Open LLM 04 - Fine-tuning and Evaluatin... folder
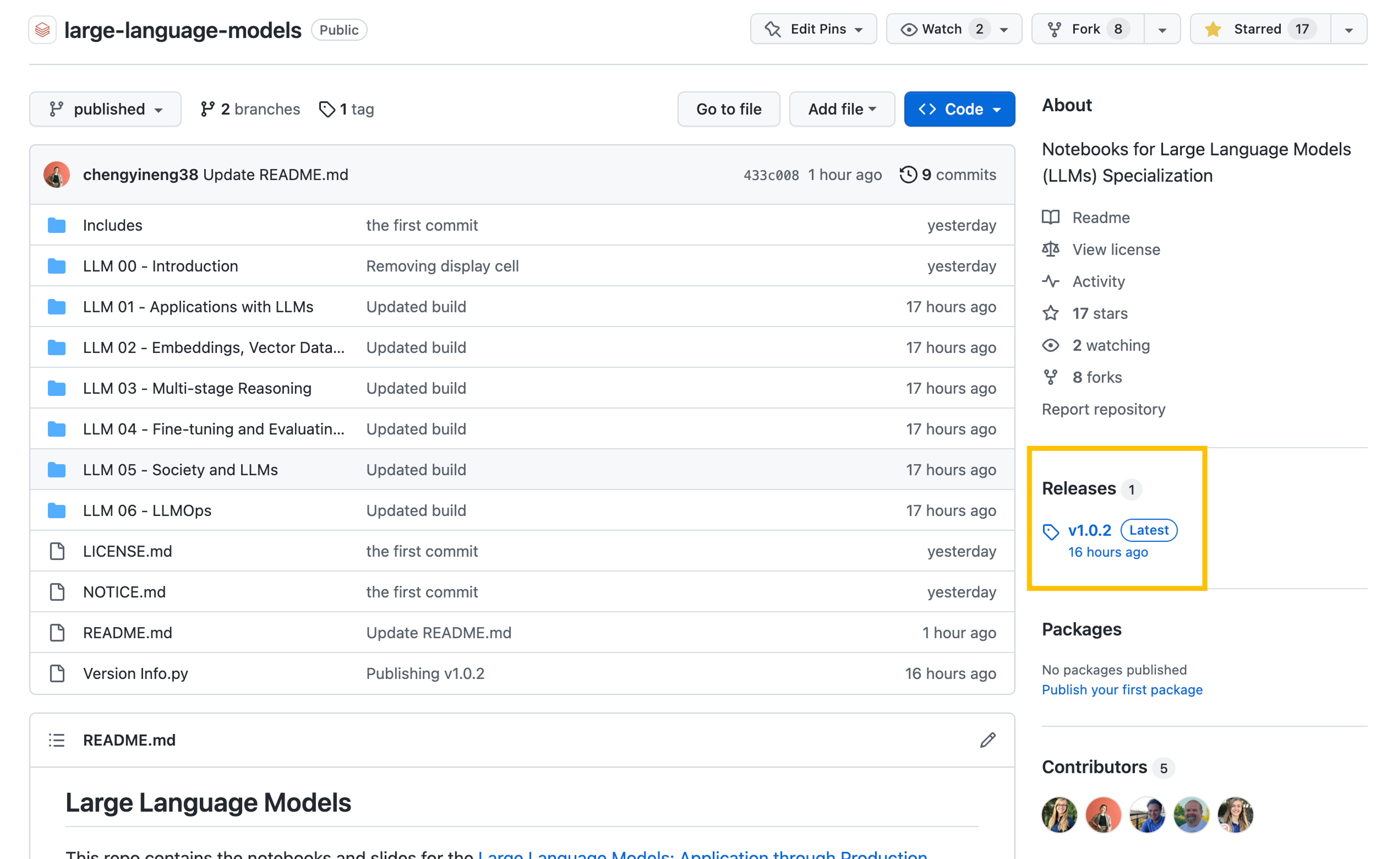This screenshot has height=859, width=1400. point(214,429)
